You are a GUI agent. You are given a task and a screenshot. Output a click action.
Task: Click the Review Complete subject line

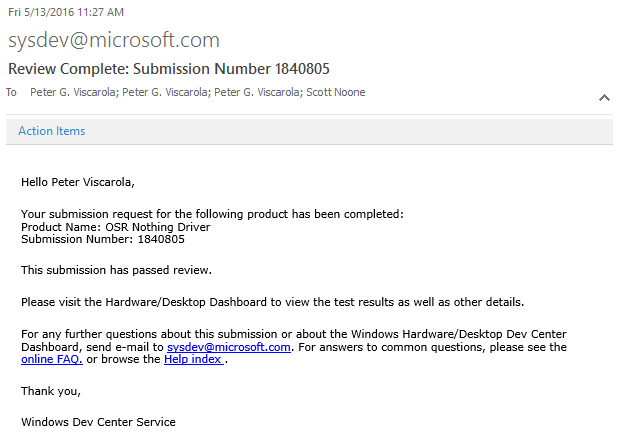(169, 69)
